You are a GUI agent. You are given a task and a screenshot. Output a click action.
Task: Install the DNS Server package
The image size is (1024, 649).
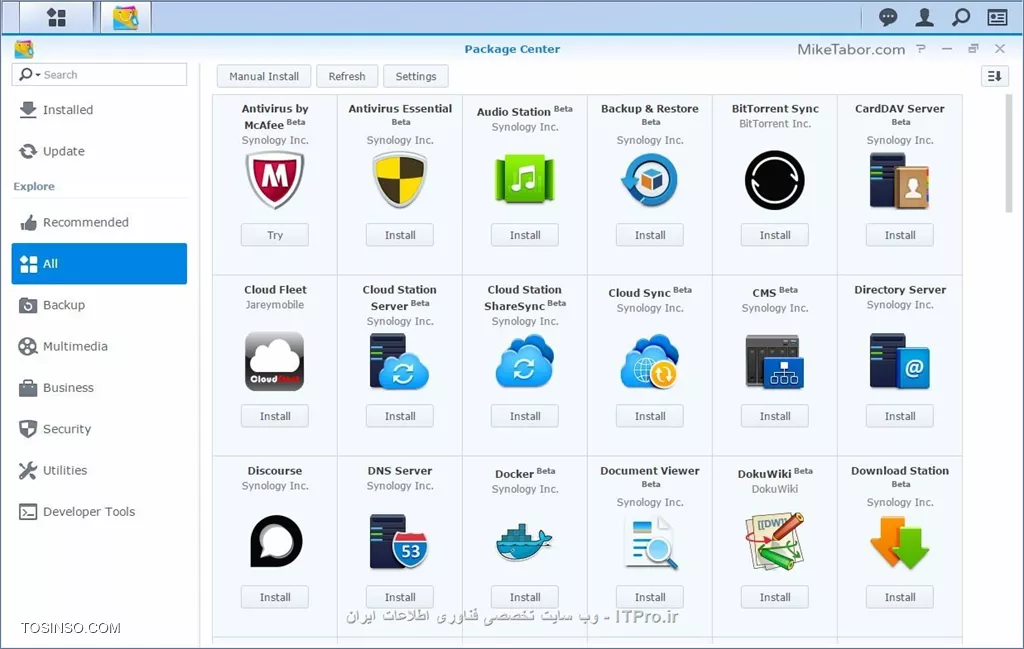[400, 597]
